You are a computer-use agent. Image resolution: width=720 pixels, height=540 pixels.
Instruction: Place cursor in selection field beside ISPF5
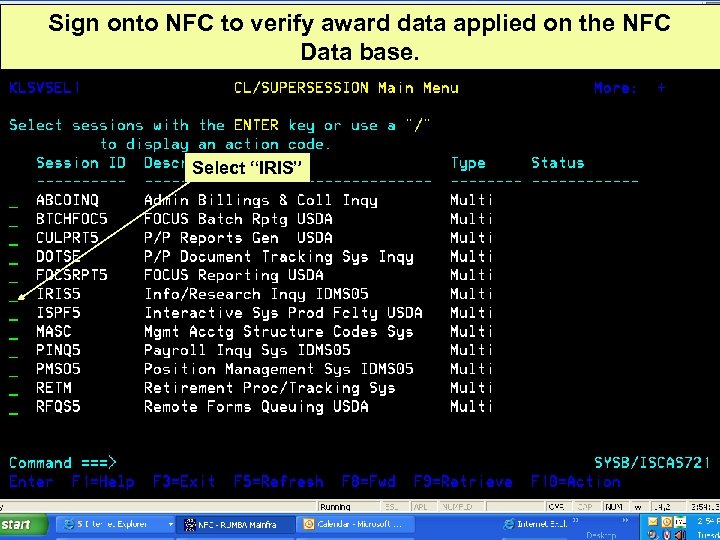click(x=13, y=319)
